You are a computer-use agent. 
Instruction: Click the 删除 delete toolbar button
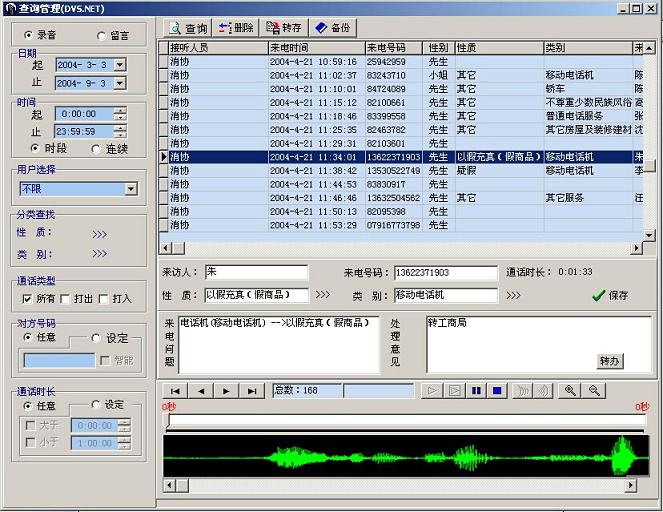tap(236, 28)
